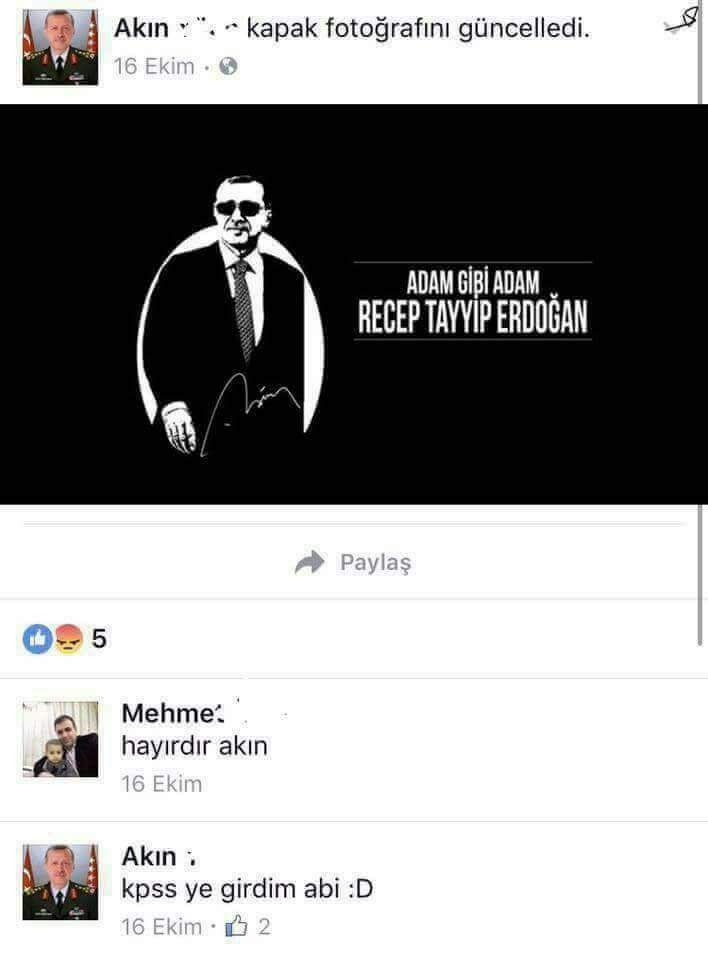The height and width of the screenshot is (960, 708).
Task: Click the blue thumbs-up reaction icon
Action: tap(37, 639)
